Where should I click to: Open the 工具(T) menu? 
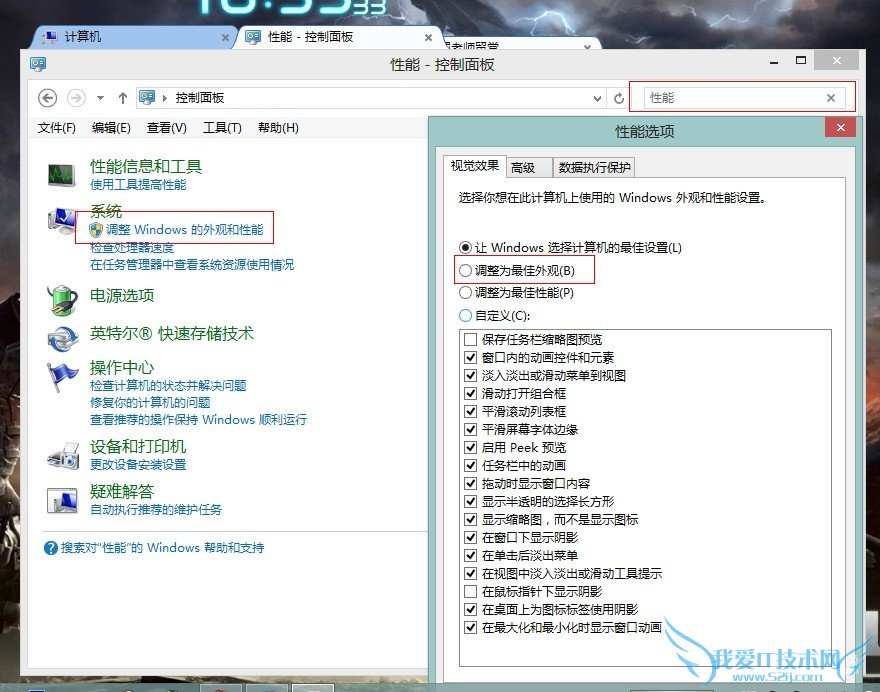222,128
